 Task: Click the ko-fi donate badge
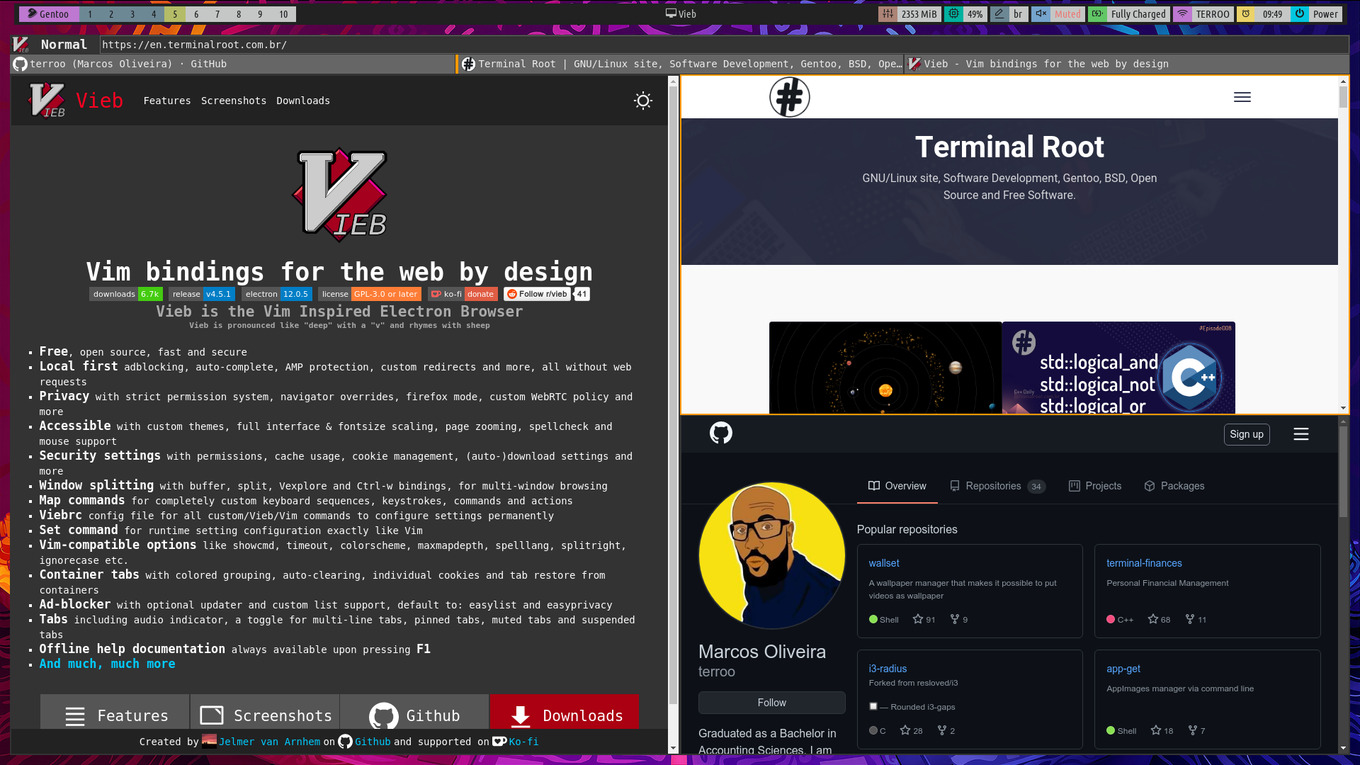[463, 294]
